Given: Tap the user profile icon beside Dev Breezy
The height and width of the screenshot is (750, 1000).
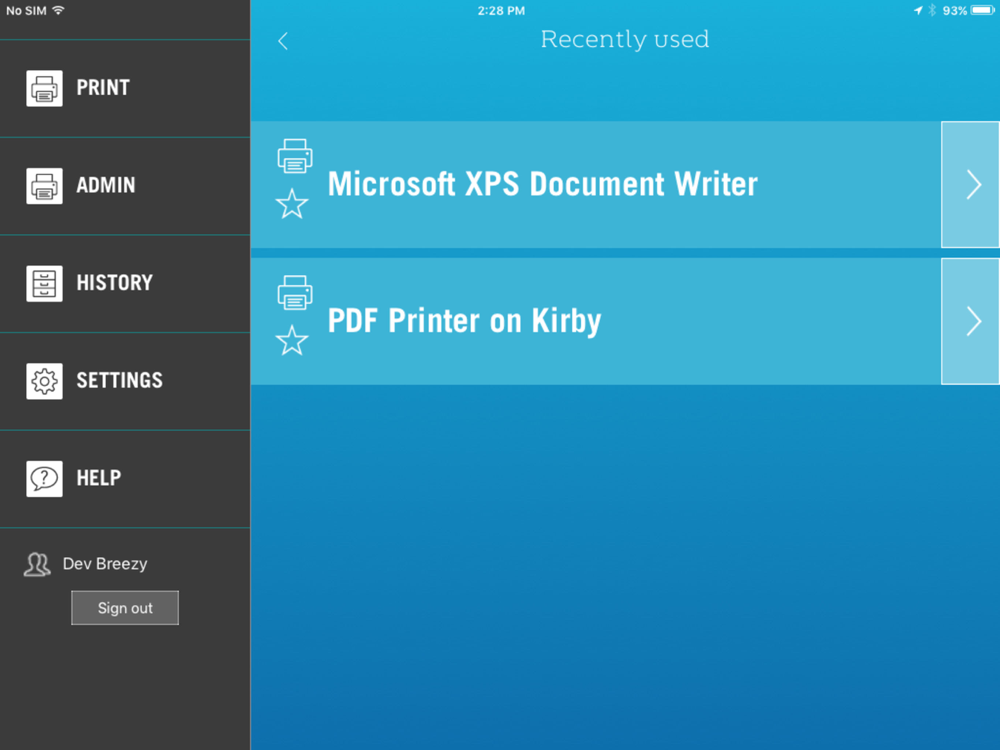Looking at the screenshot, I should [x=37, y=564].
